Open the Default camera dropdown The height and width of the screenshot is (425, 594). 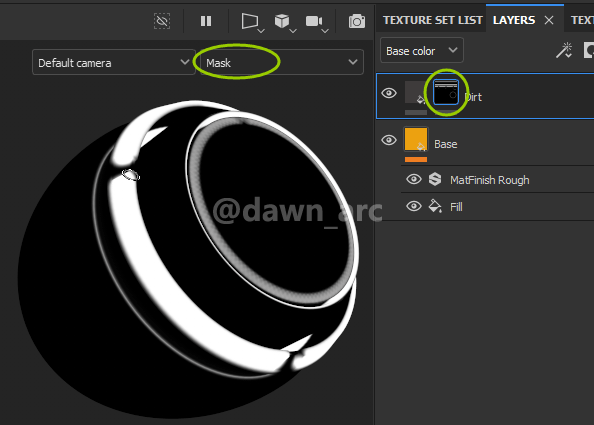[114, 62]
